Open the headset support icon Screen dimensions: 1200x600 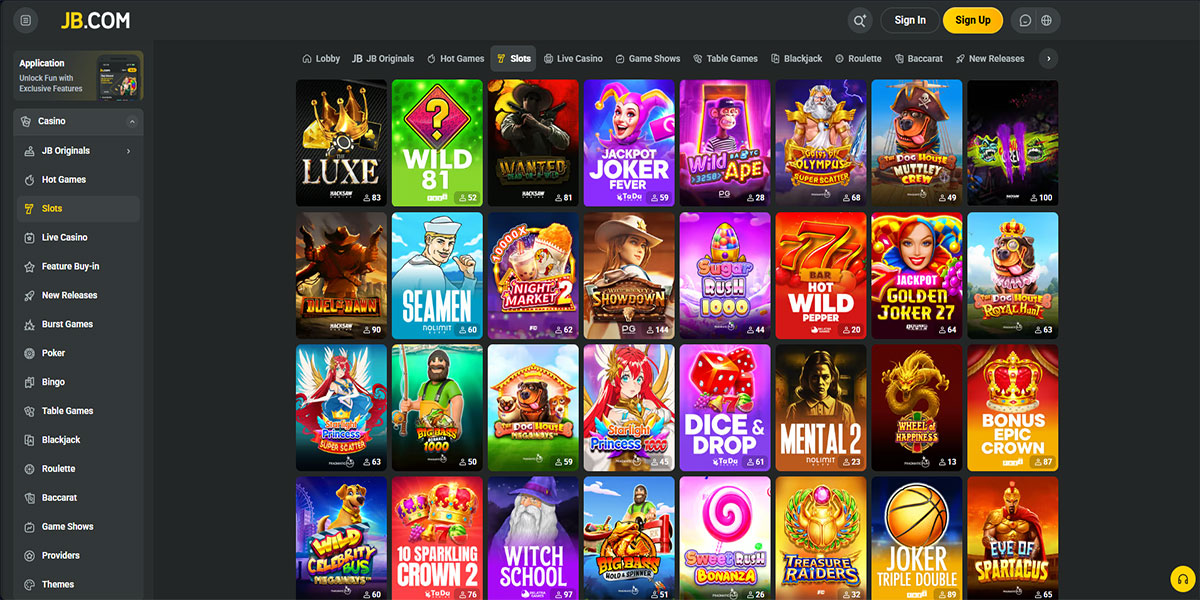click(x=1183, y=580)
